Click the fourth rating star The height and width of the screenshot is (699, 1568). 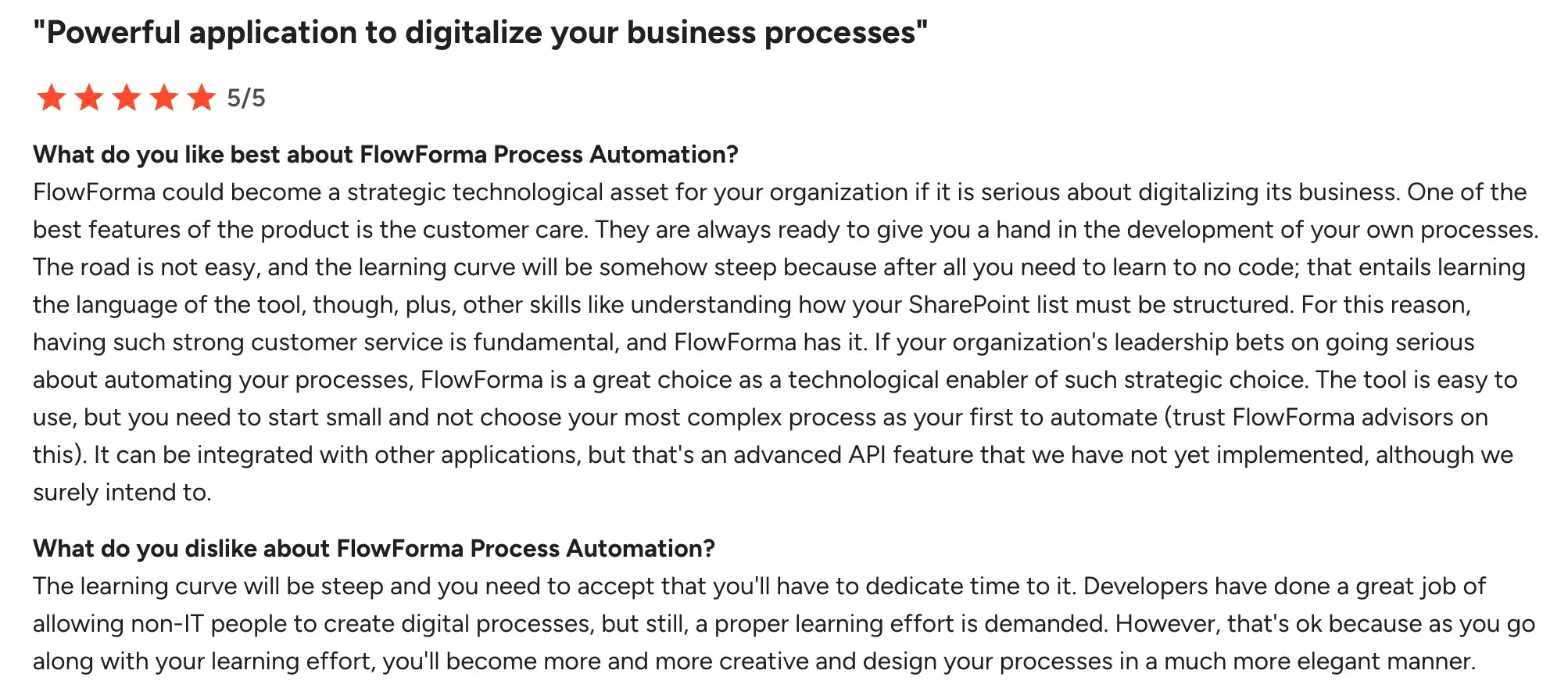164,98
